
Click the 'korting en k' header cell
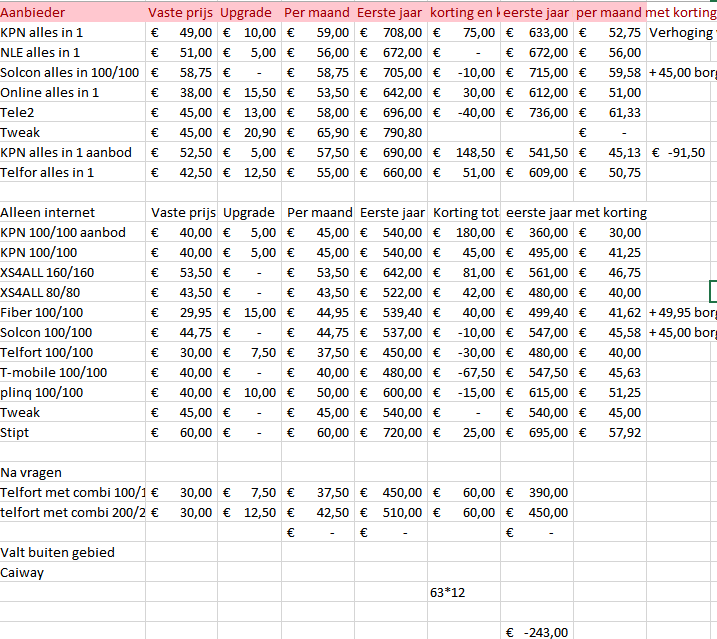[464, 12]
